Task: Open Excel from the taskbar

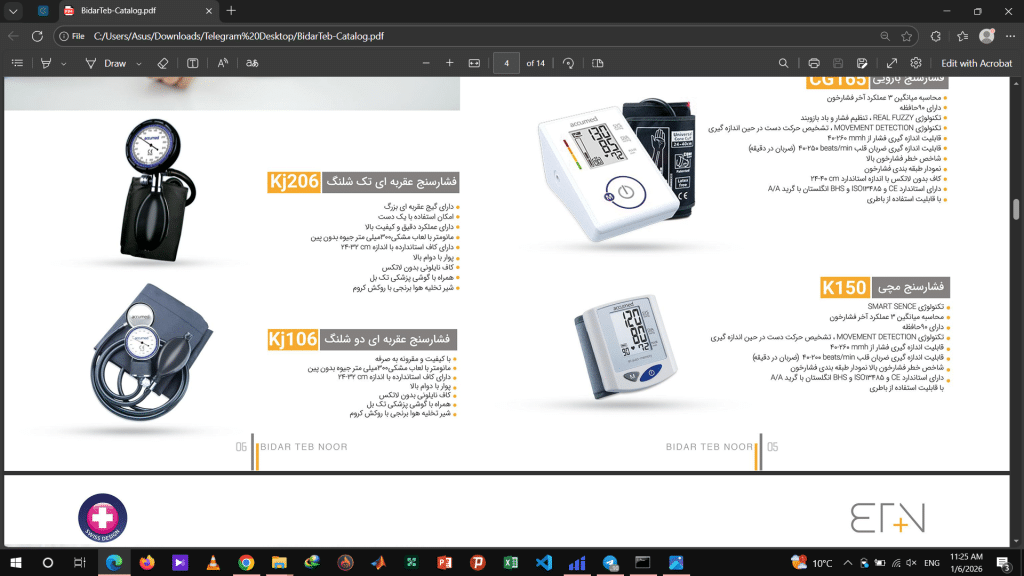Action: [x=511, y=562]
